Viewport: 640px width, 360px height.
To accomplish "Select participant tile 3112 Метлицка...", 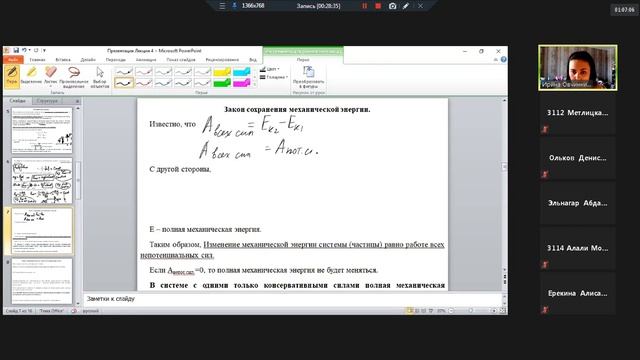I will pyautogui.click(x=578, y=113).
